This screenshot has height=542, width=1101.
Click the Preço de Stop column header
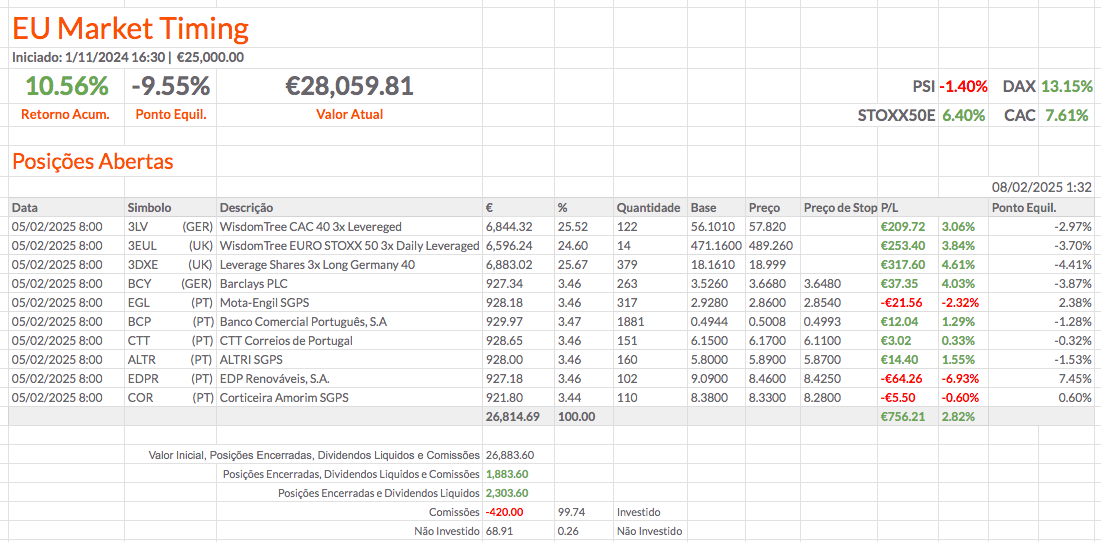click(x=840, y=207)
